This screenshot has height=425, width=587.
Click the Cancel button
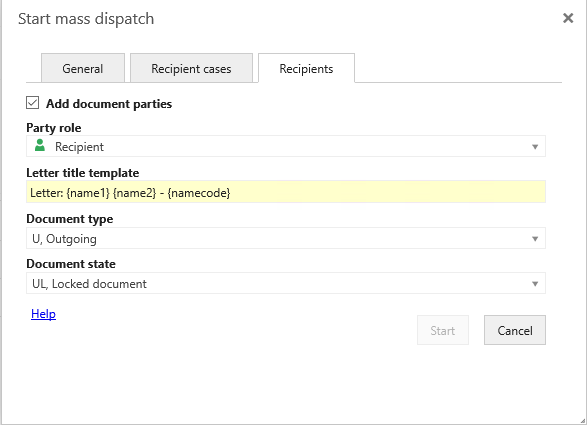tap(515, 330)
